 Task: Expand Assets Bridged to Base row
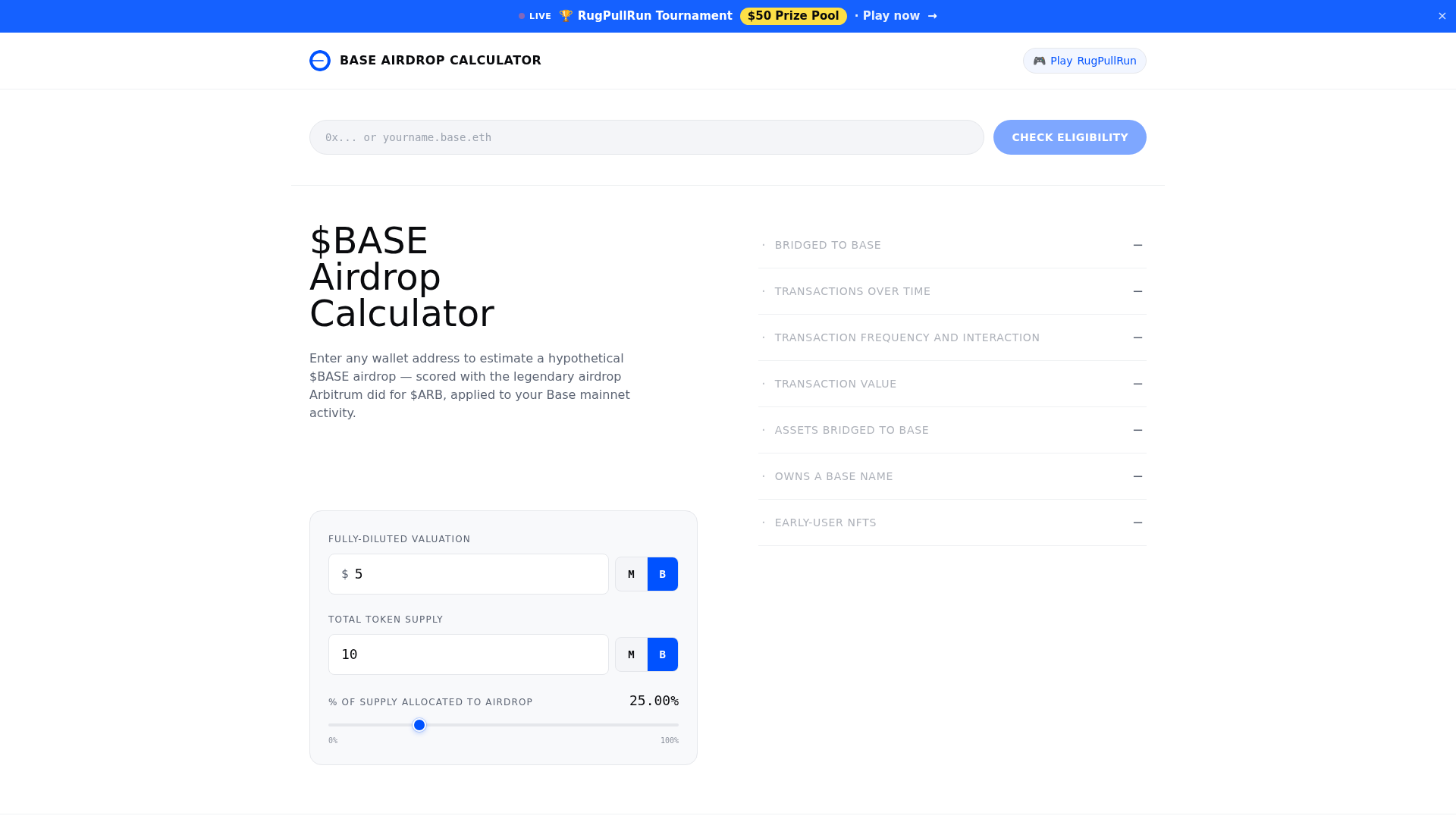952,430
